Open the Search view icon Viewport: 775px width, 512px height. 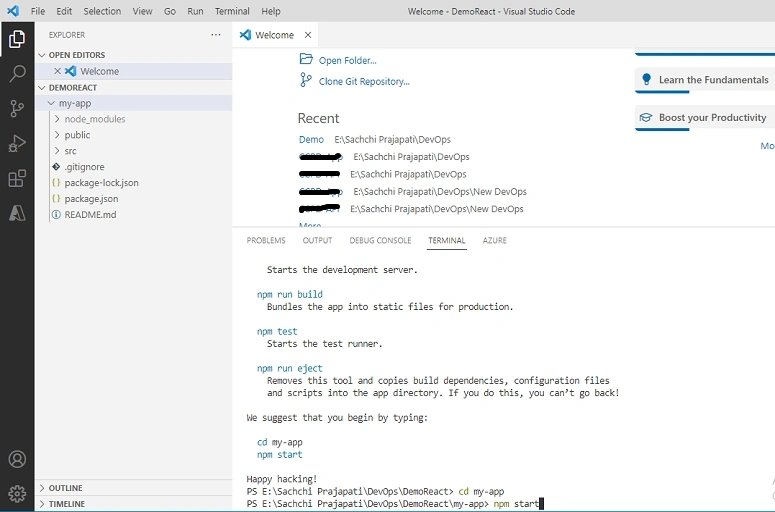click(17, 74)
